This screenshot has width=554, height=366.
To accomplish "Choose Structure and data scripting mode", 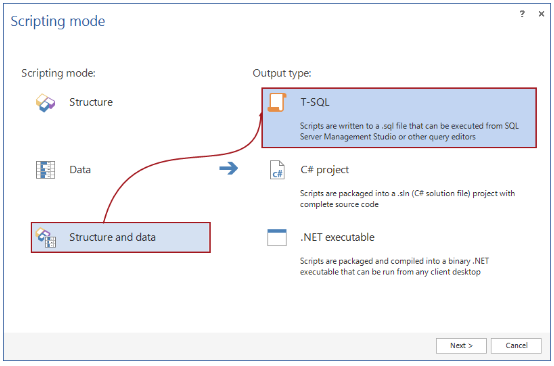I will (x=121, y=237).
